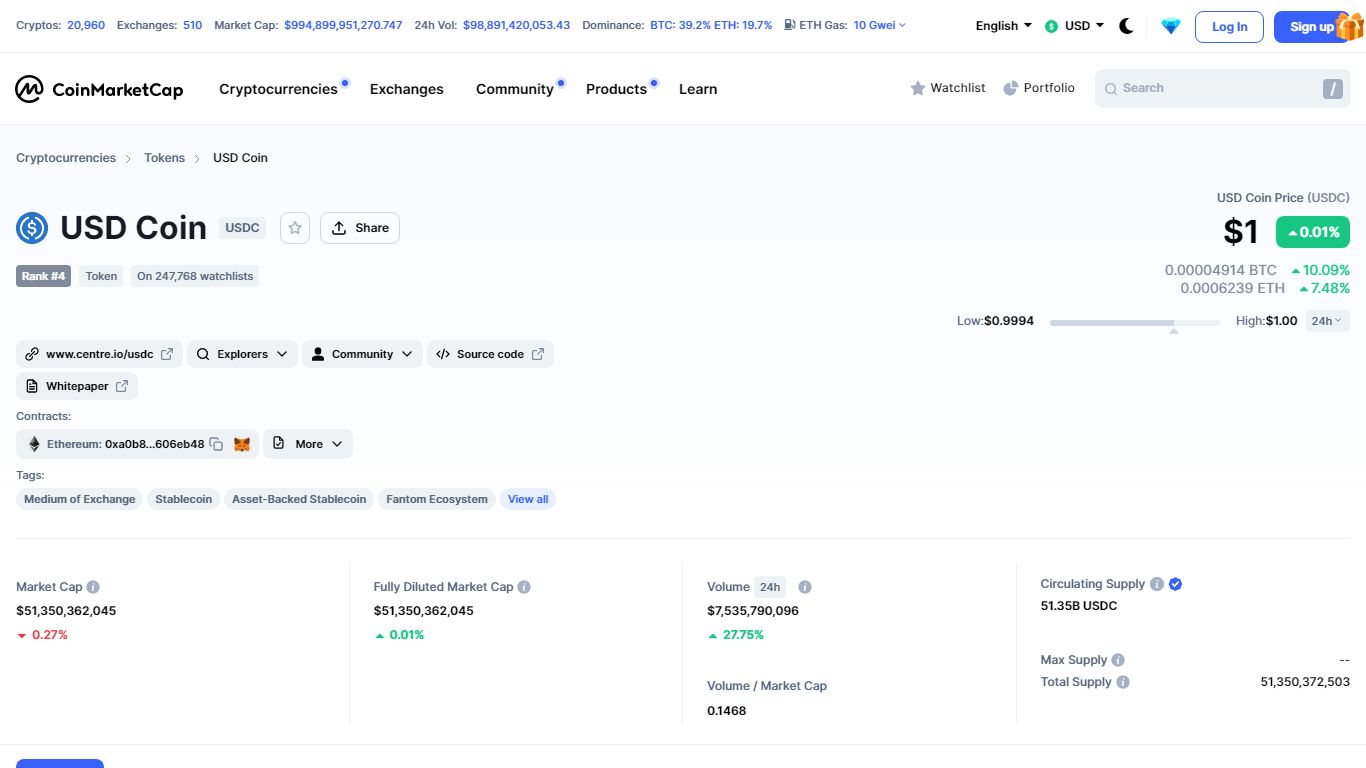Toggle dark mode moon icon
This screenshot has width=1366, height=768.
pyautogui.click(x=1126, y=26)
